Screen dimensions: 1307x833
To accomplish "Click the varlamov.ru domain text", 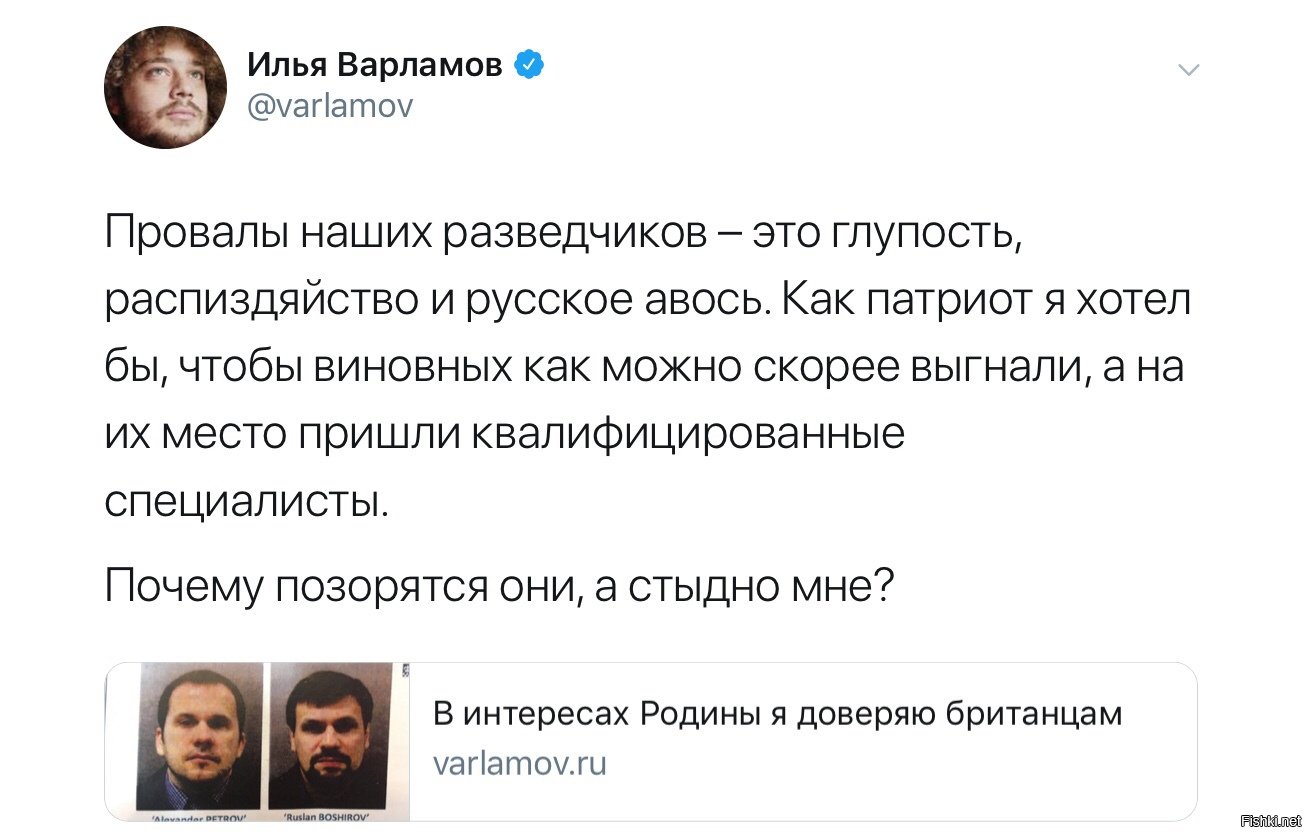I will (x=520, y=764).
